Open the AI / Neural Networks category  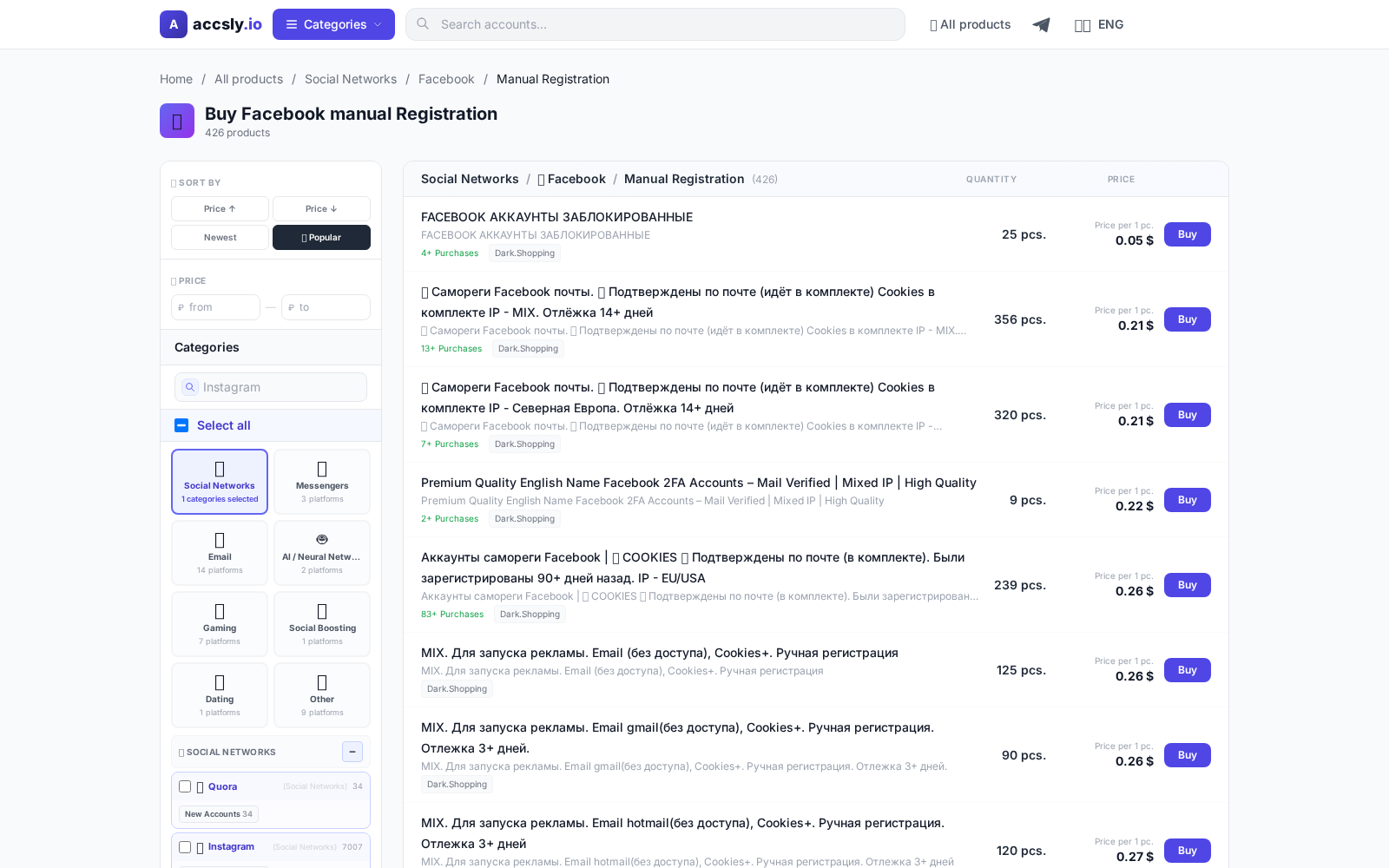point(321,552)
